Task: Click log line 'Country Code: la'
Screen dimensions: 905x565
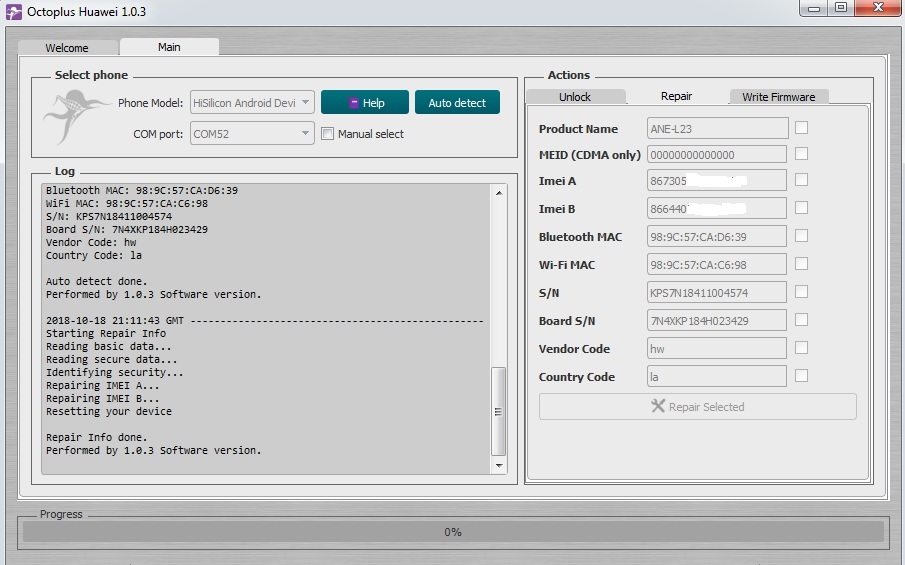Action: tap(94, 255)
